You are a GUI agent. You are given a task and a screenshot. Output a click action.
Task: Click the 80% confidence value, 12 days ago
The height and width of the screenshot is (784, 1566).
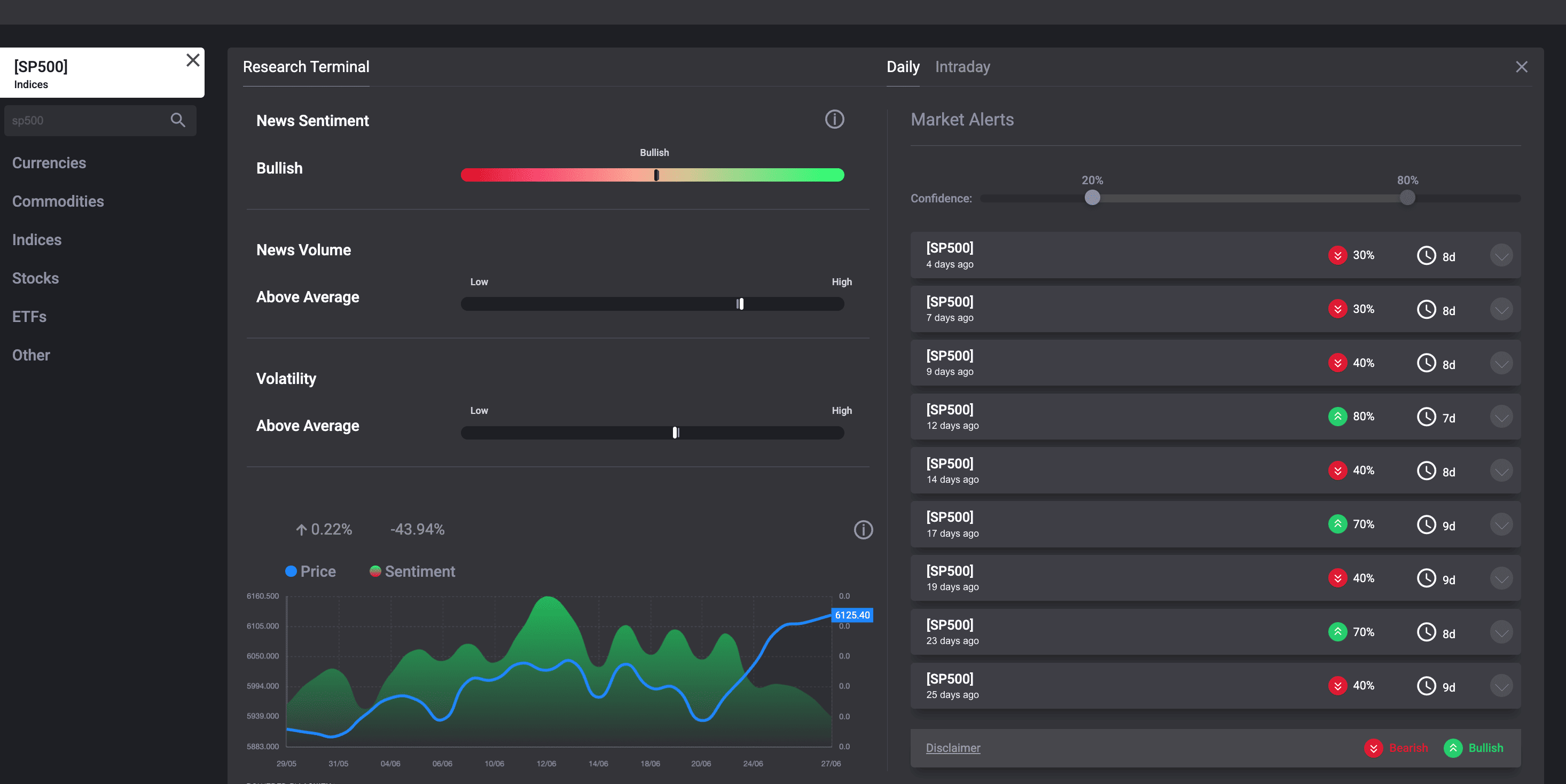[x=1364, y=417]
